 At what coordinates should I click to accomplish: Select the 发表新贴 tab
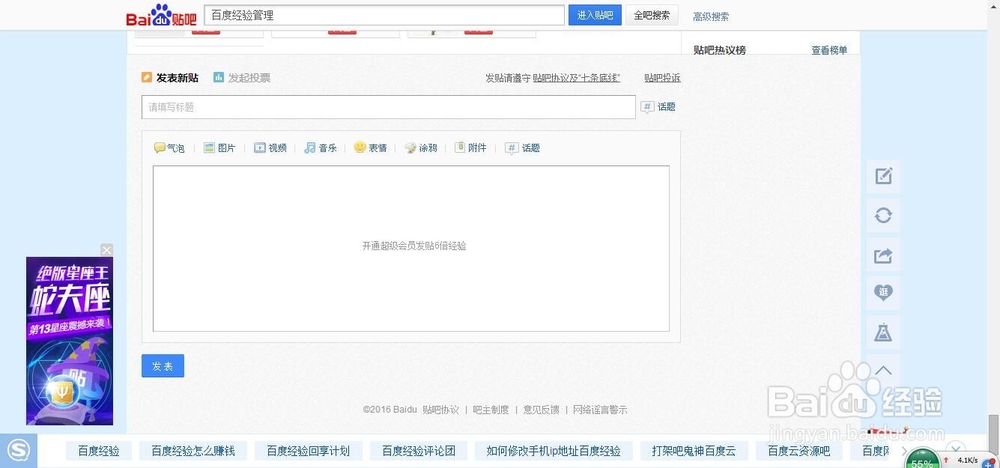170,78
